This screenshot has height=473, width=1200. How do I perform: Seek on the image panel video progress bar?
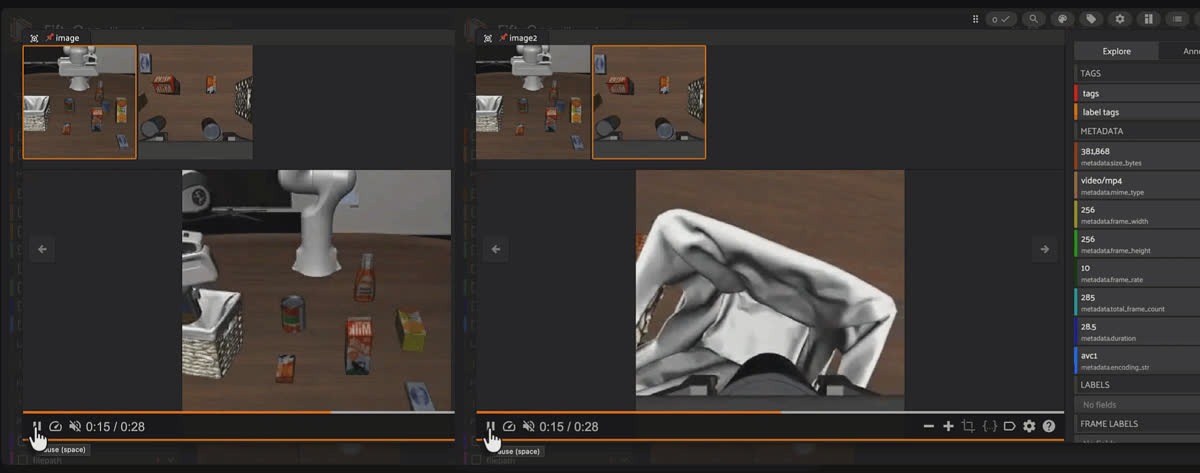pyautogui.click(x=238, y=411)
